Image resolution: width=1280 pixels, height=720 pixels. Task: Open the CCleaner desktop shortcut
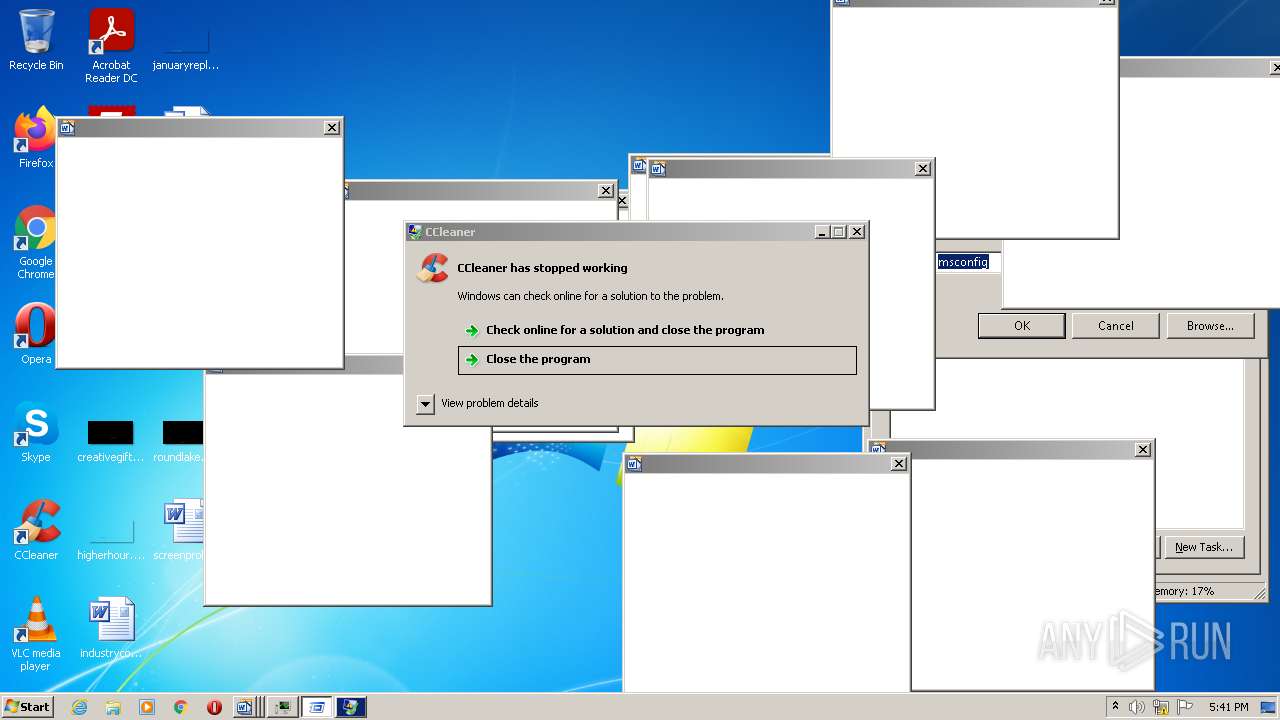(x=36, y=530)
